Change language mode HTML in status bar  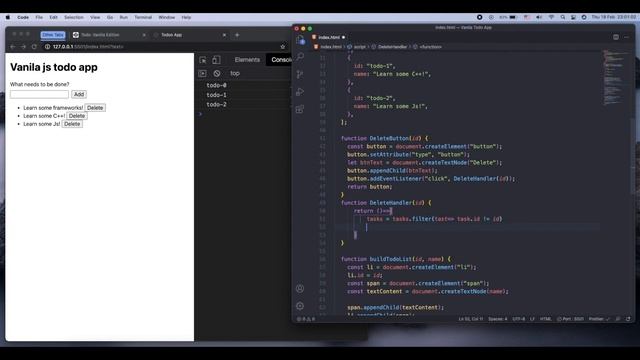pos(546,319)
